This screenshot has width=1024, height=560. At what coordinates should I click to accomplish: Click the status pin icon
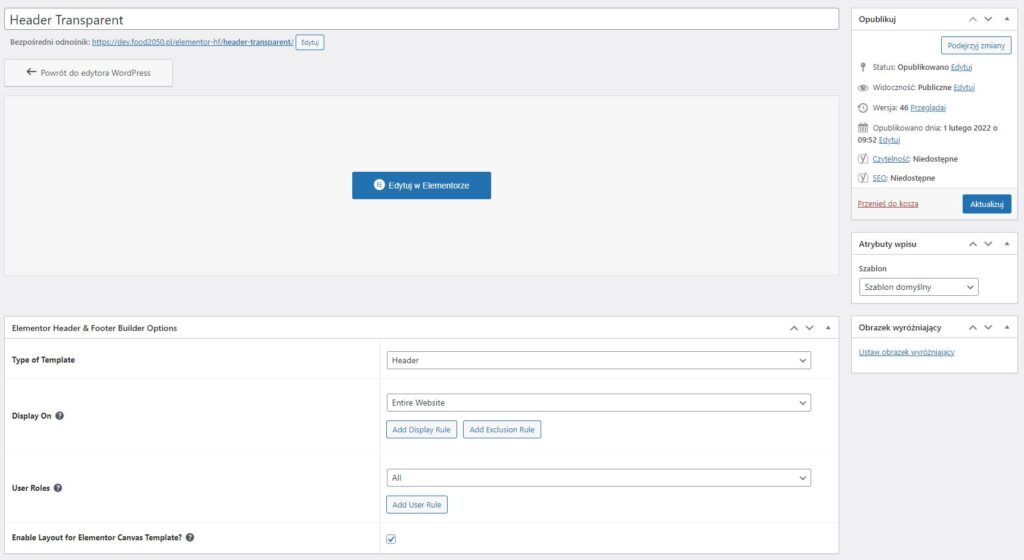click(x=863, y=67)
